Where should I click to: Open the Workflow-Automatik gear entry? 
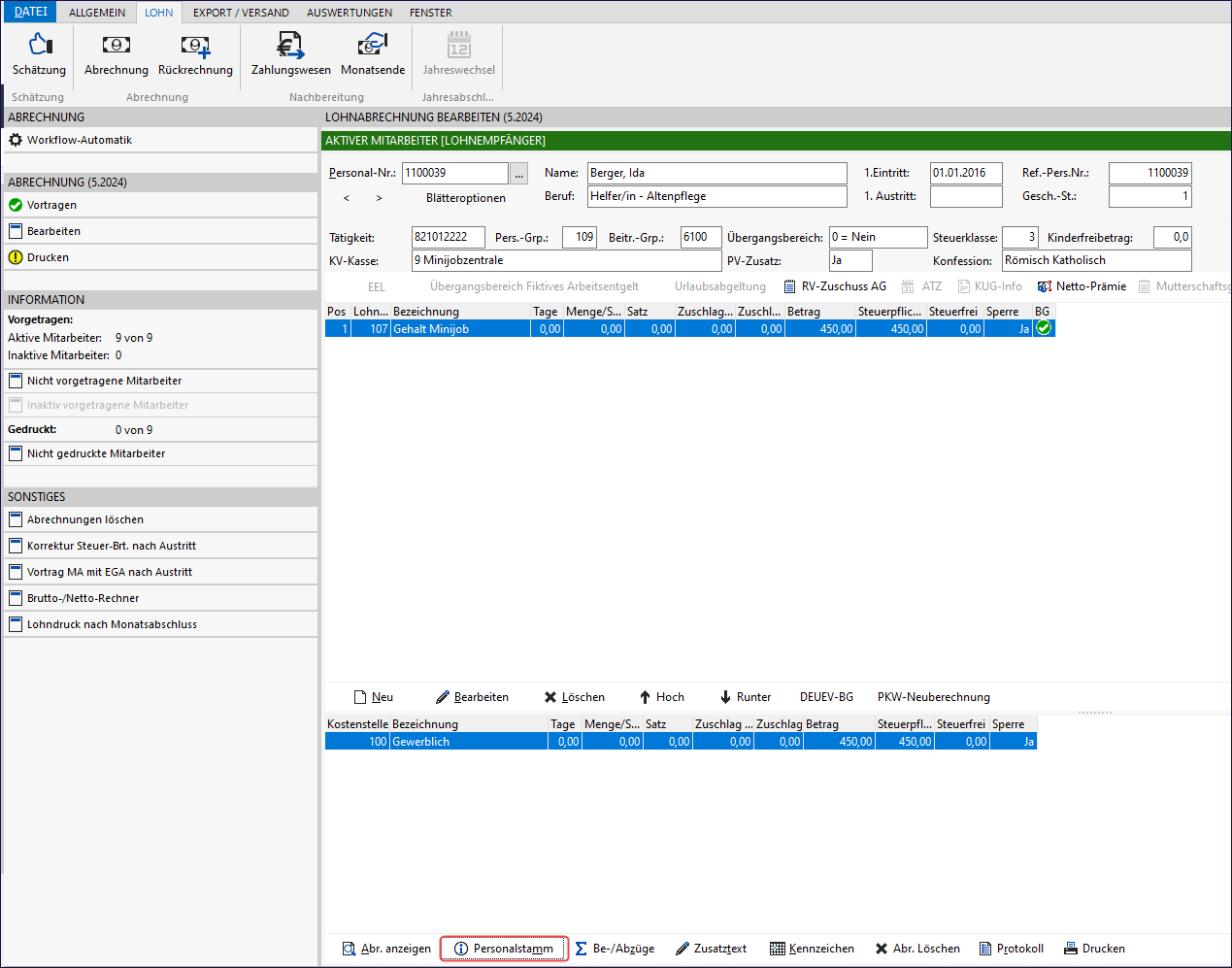[160, 140]
